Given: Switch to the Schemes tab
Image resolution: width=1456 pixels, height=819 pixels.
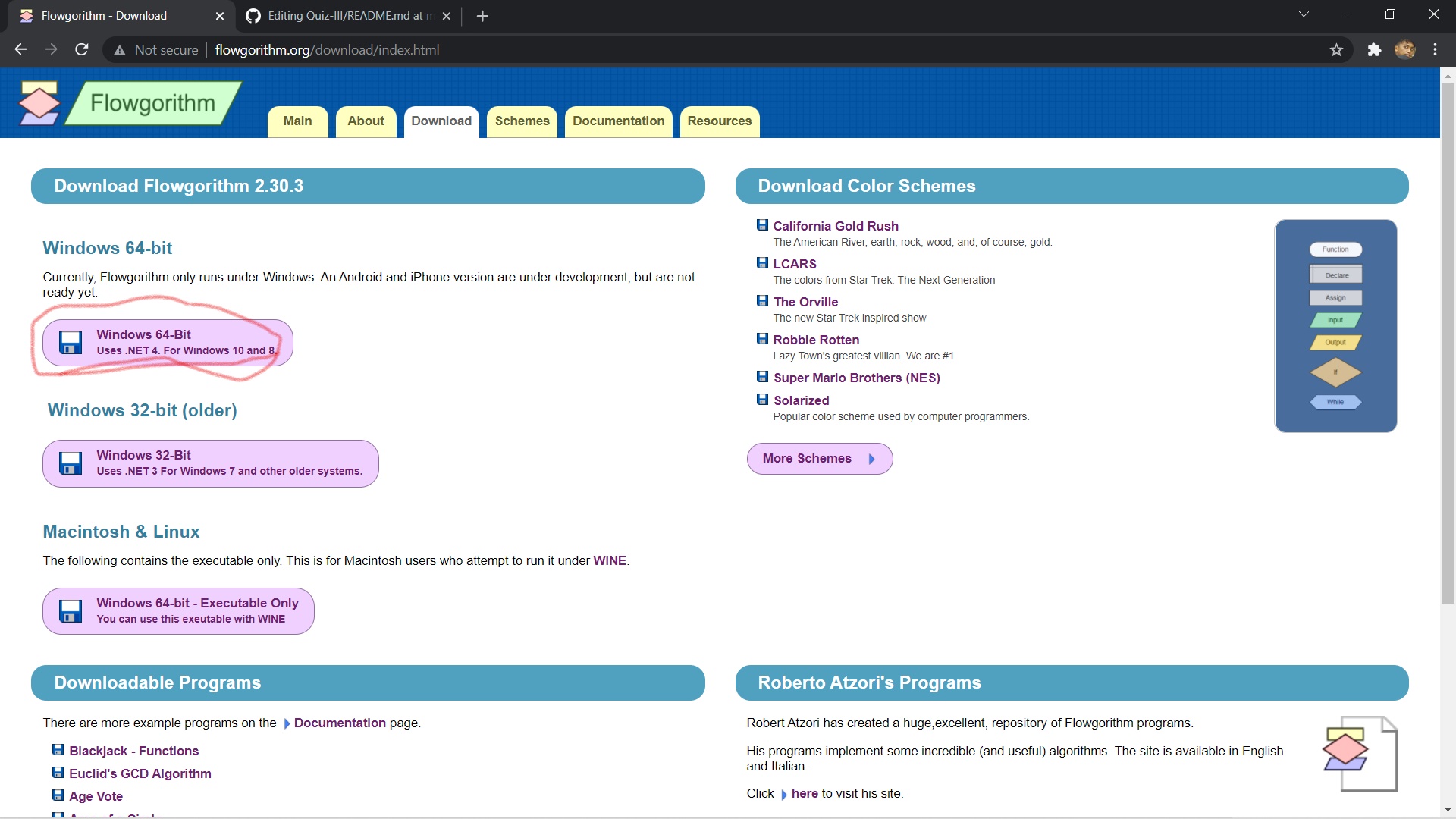Looking at the screenshot, I should [x=522, y=121].
